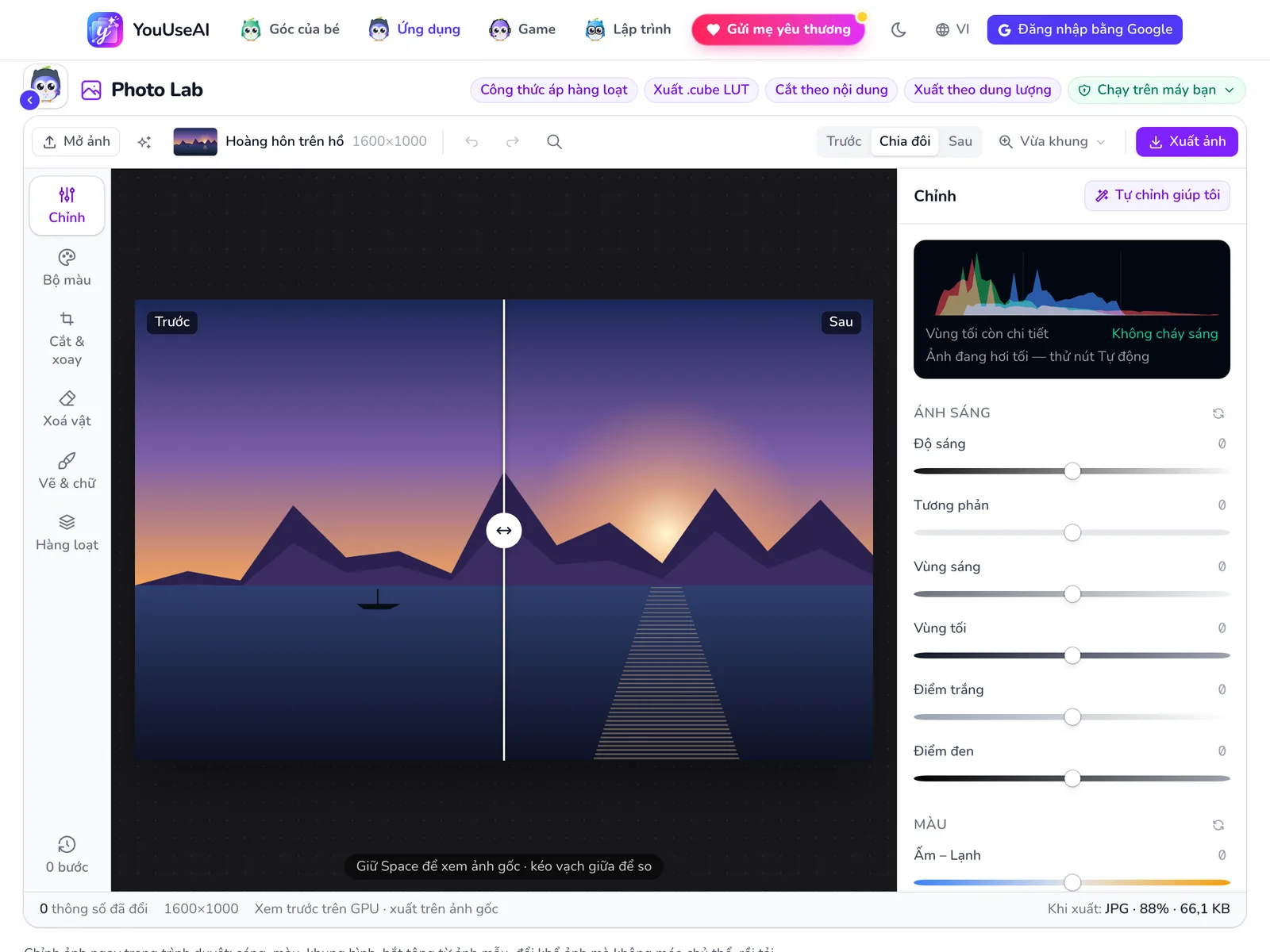Click the Độ sáng slider handle
Image resolution: width=1270 pixels, height=952 pixels.
tap(1072, 471)
